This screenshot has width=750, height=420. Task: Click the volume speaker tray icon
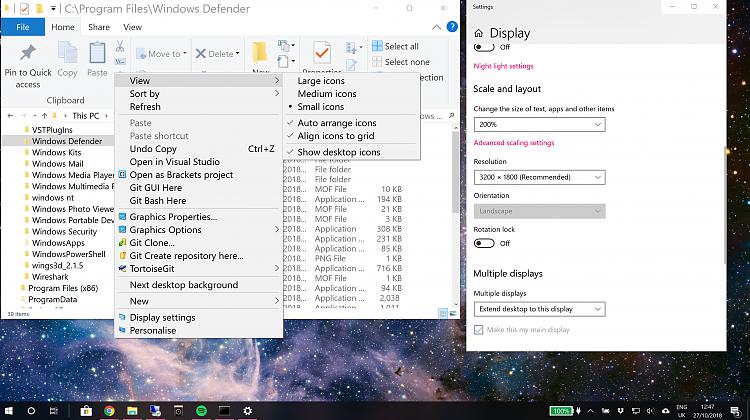pyautogui.click(x=651, y=410)
